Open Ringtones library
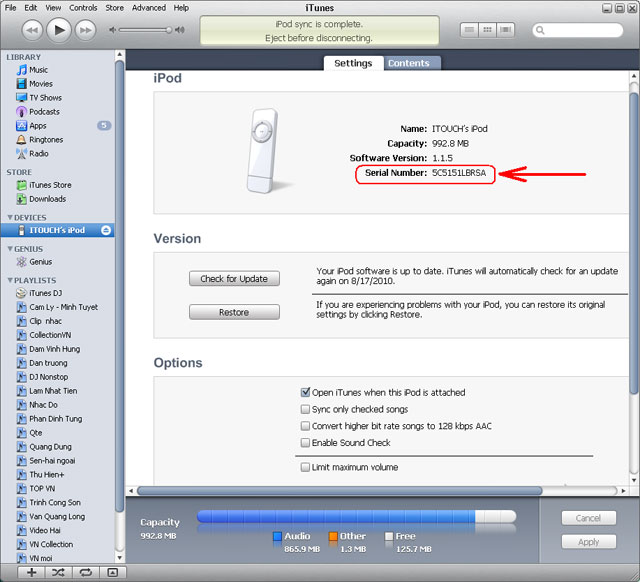Viewport: 640px width, 582px height. (x=46, y=140)
